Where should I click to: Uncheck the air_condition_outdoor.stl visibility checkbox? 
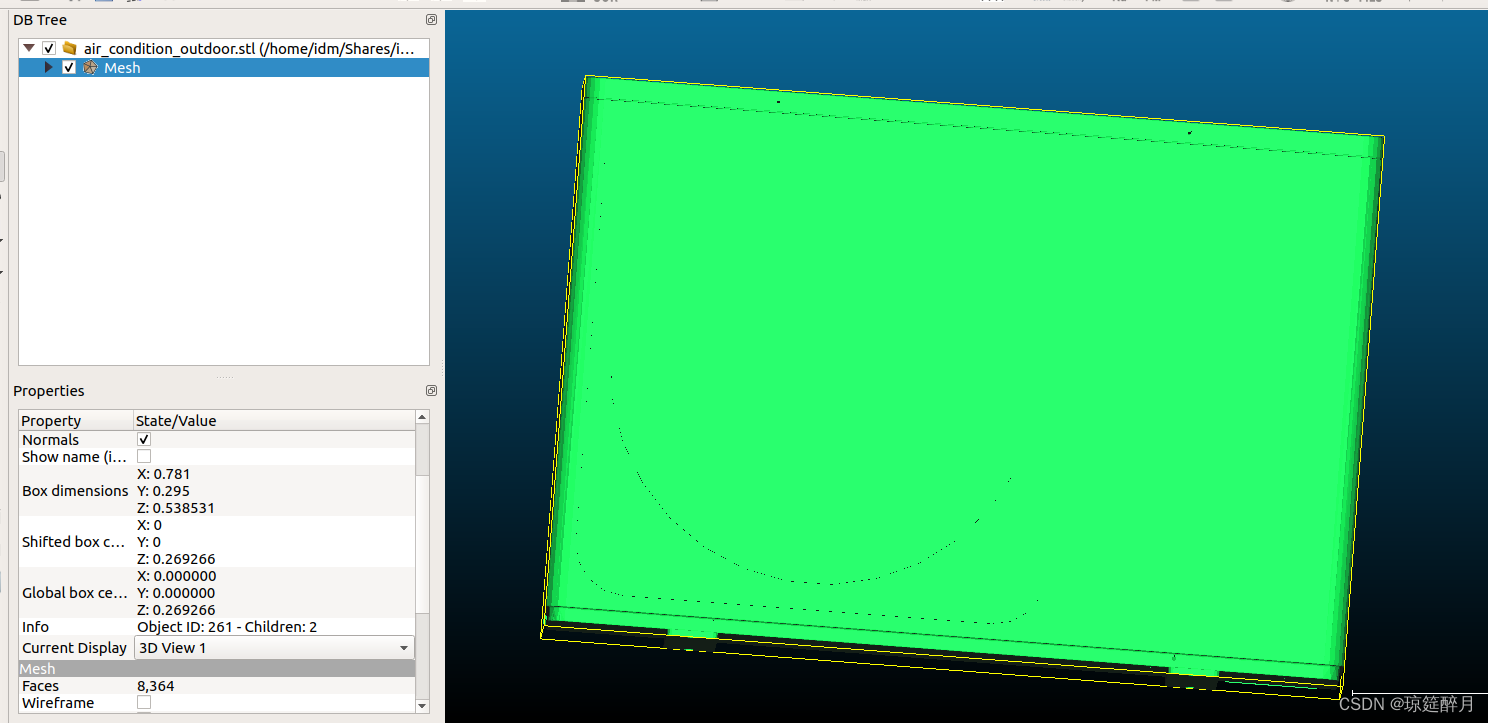(49, 48)
